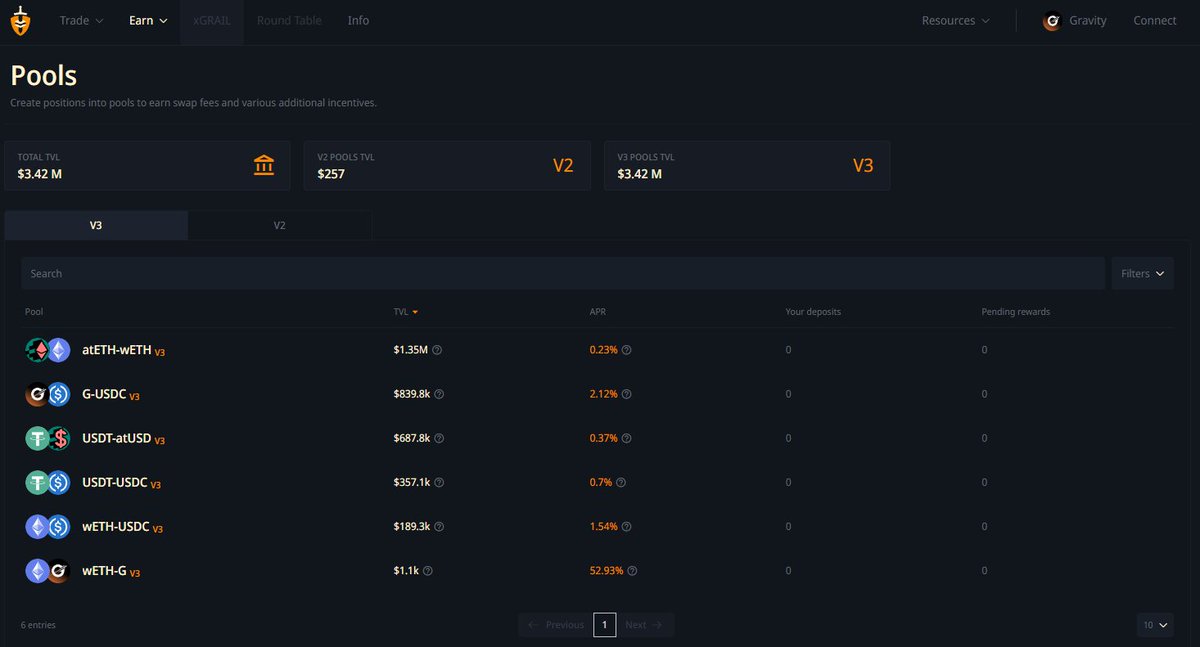The width and height of the screenshot is (1200, 647).
Task: Click the info icon next to $687.8k TVL
Action: (x=439, y=438)
